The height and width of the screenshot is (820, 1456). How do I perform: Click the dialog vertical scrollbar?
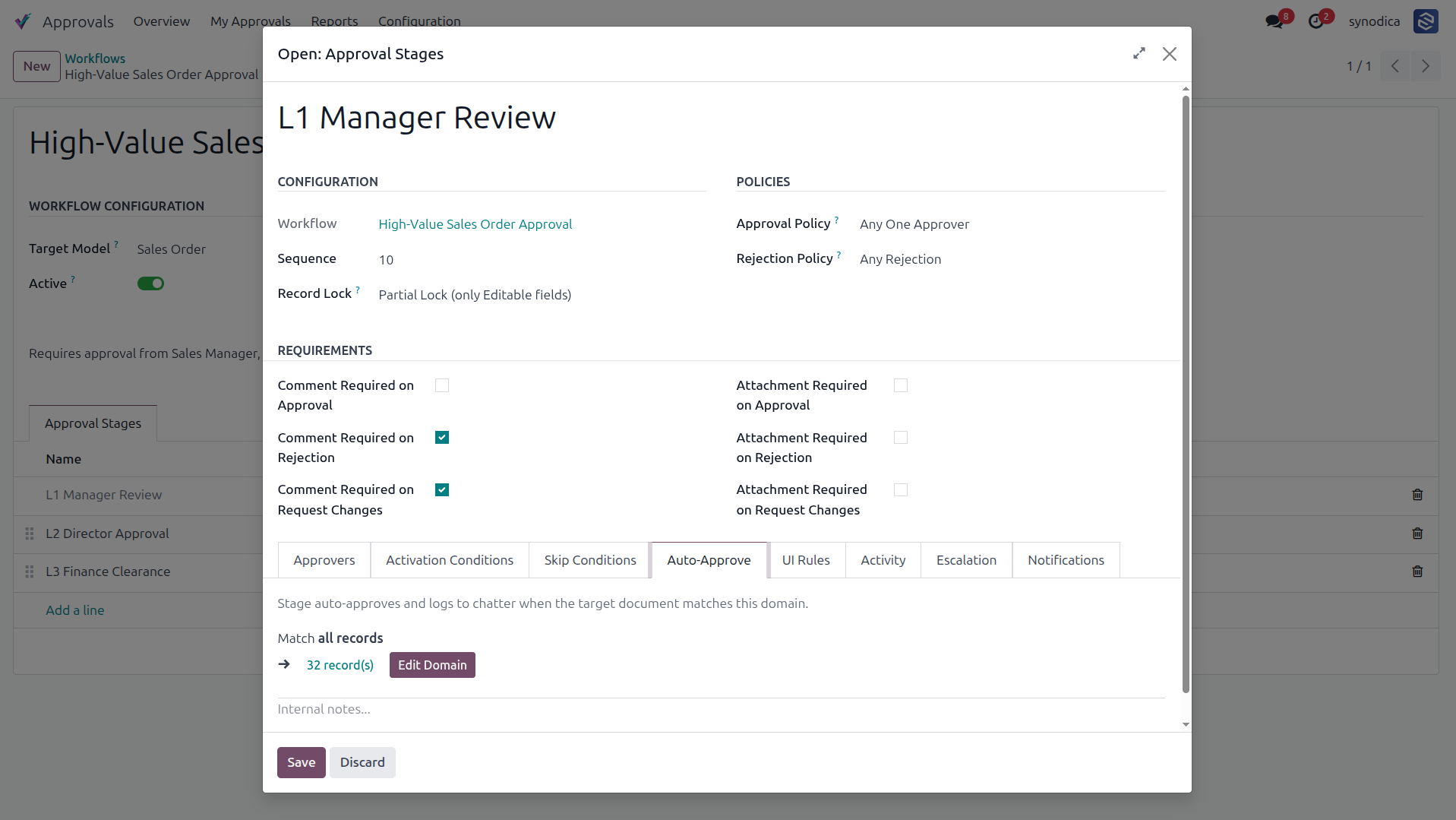pyautogui.click(x=1186, y=394)
